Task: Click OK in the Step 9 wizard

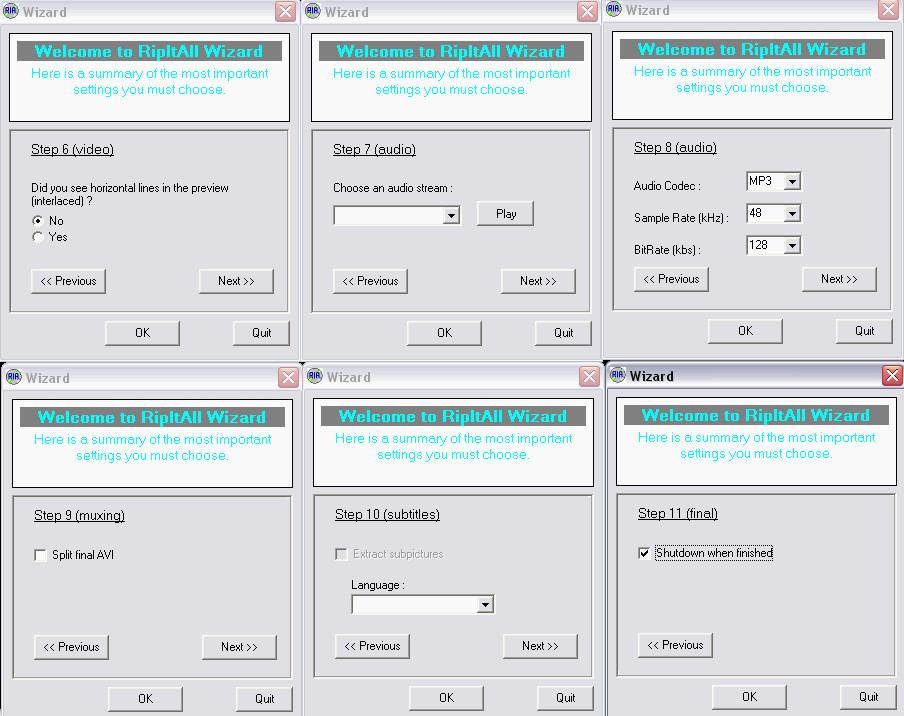Action: click(145, 699)
